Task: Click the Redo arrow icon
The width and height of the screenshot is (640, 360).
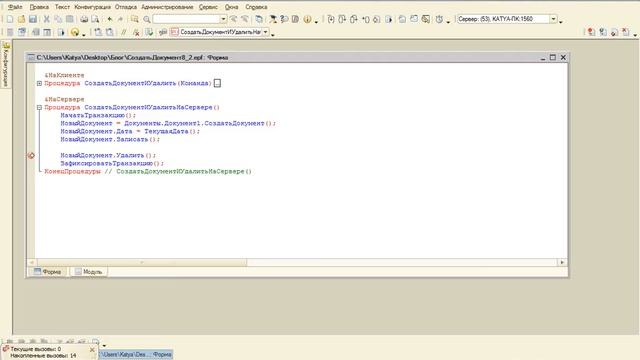Action: coord(120,19)
